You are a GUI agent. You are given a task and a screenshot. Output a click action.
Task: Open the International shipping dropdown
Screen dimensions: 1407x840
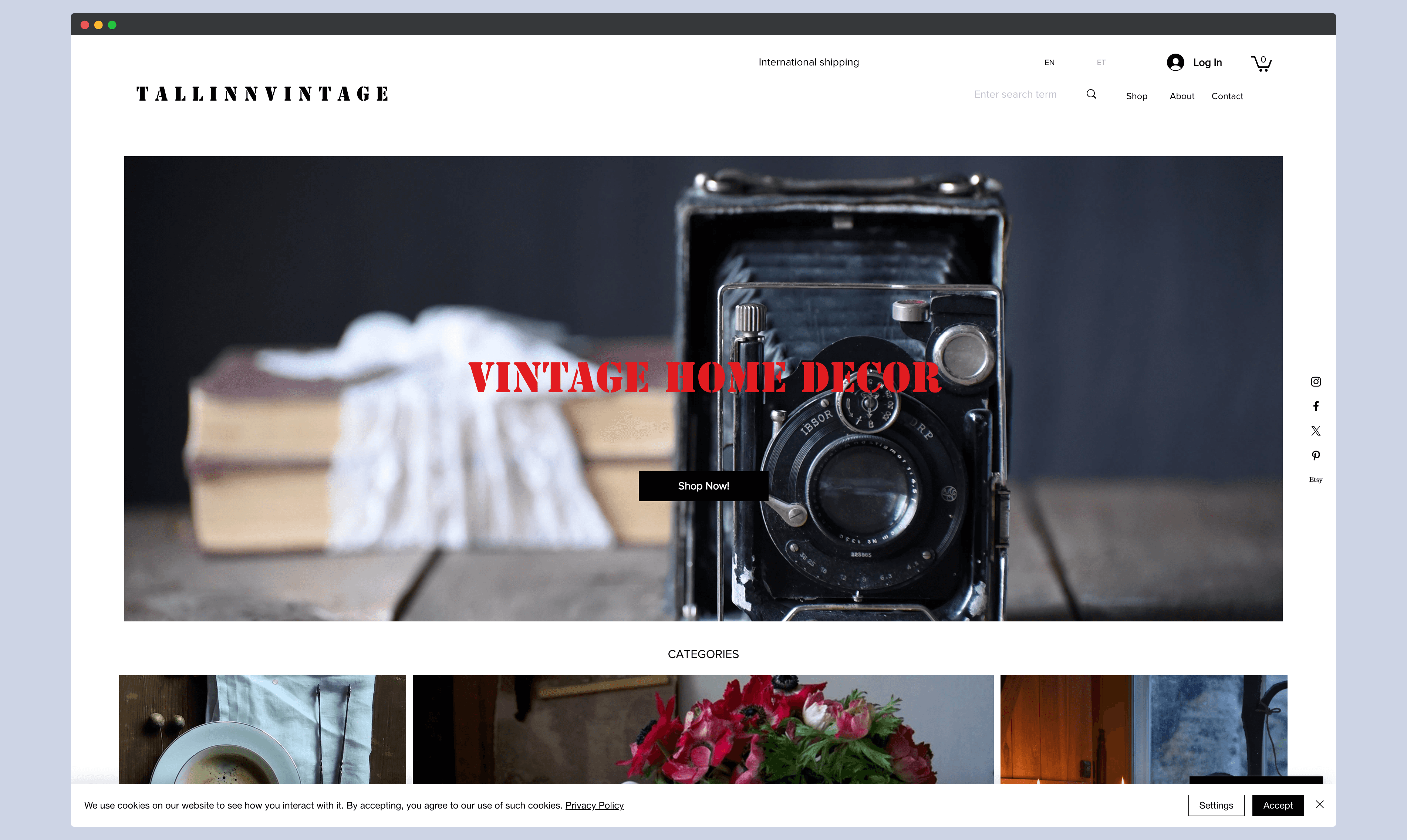[808, 62]
